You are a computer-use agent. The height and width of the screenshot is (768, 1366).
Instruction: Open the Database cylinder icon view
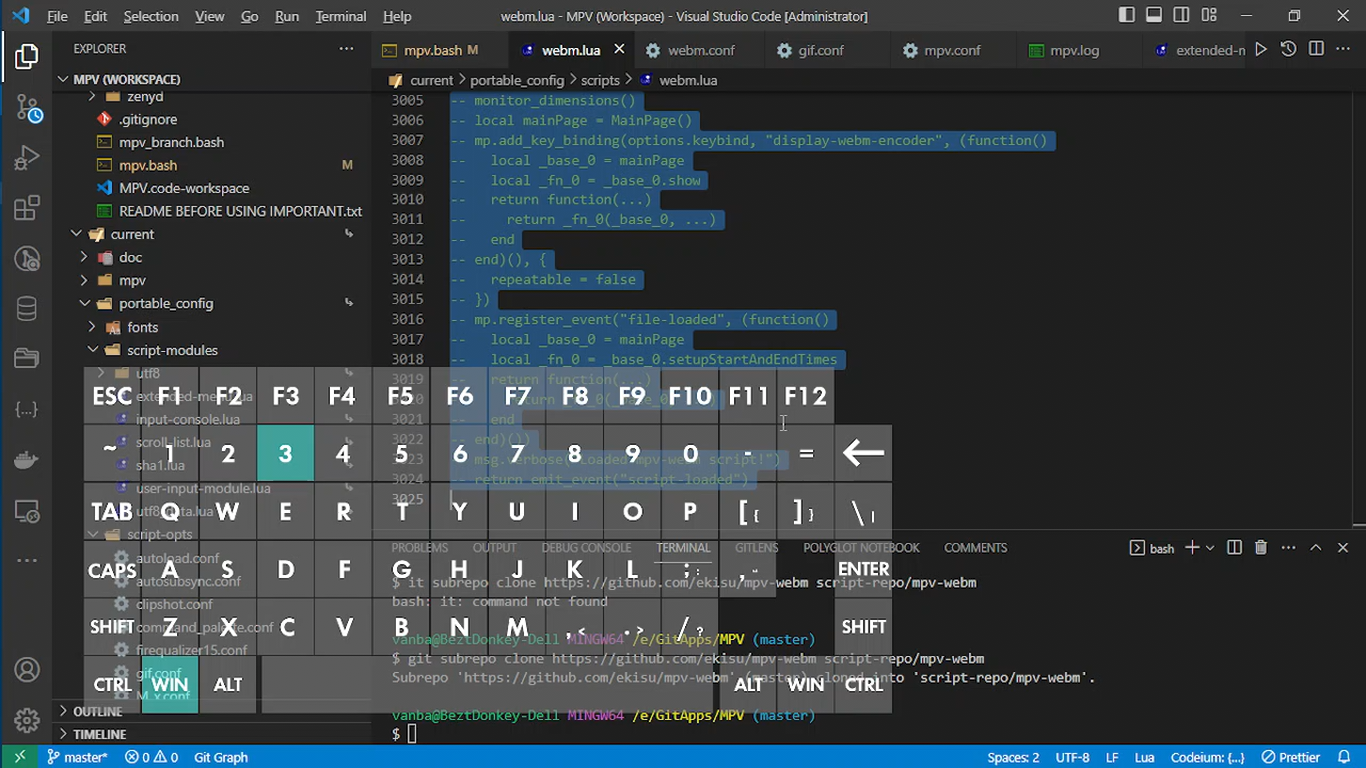[27, 309]
